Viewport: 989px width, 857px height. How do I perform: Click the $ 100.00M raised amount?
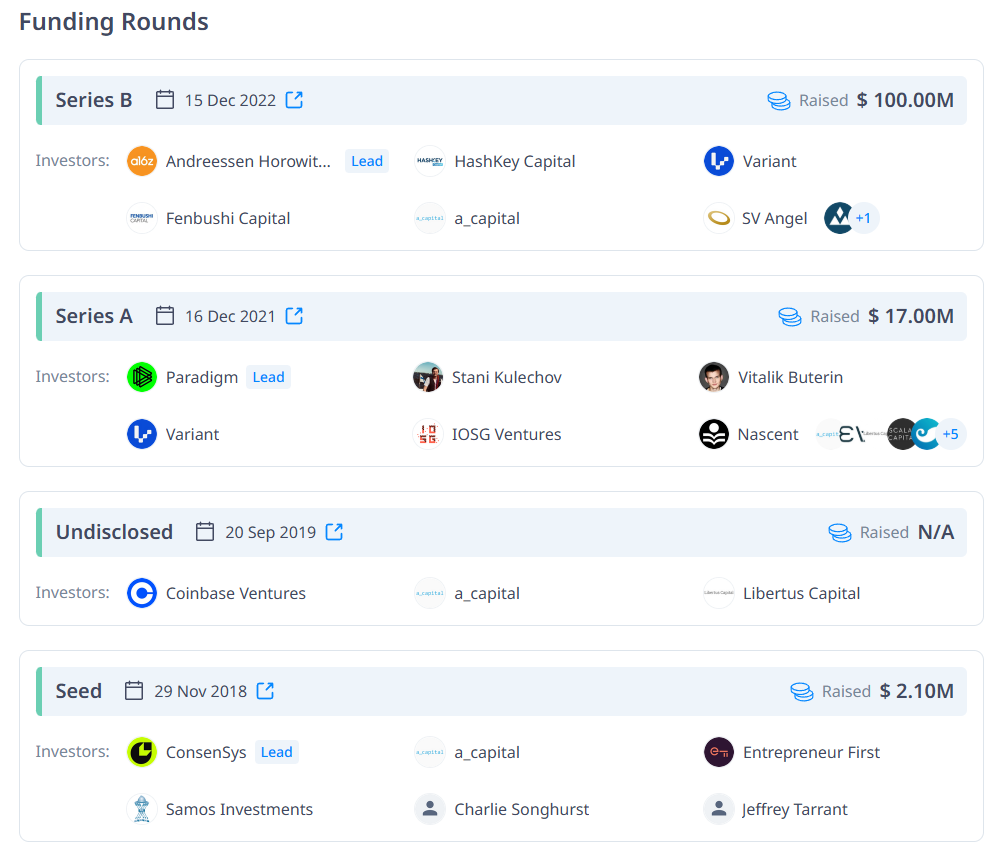click(905, 100)
